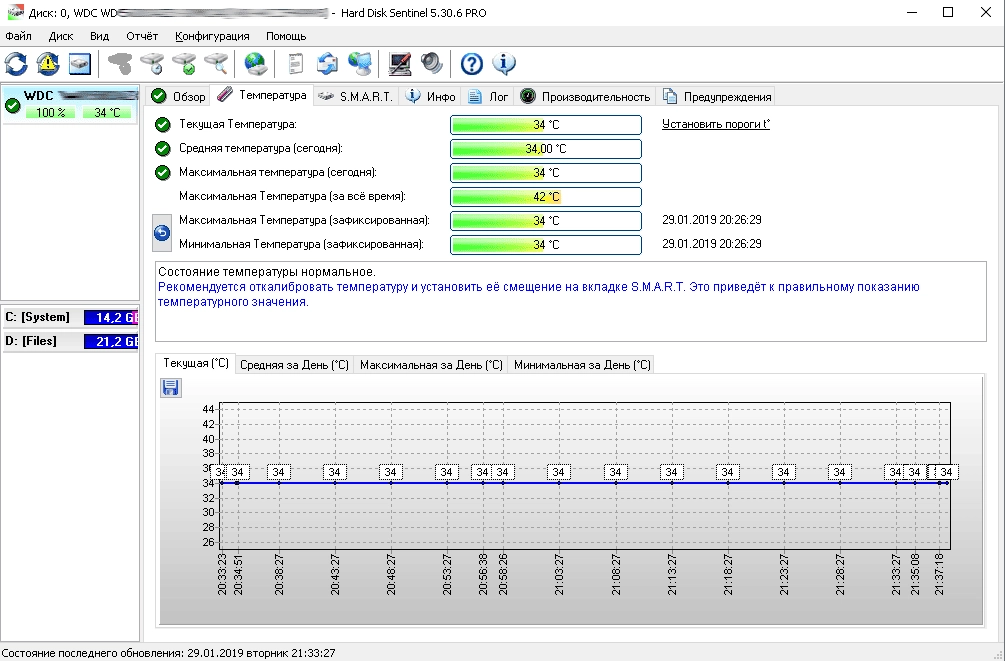
Task: Click the refresh disk status toolbar icon
Action: [16, 63]
